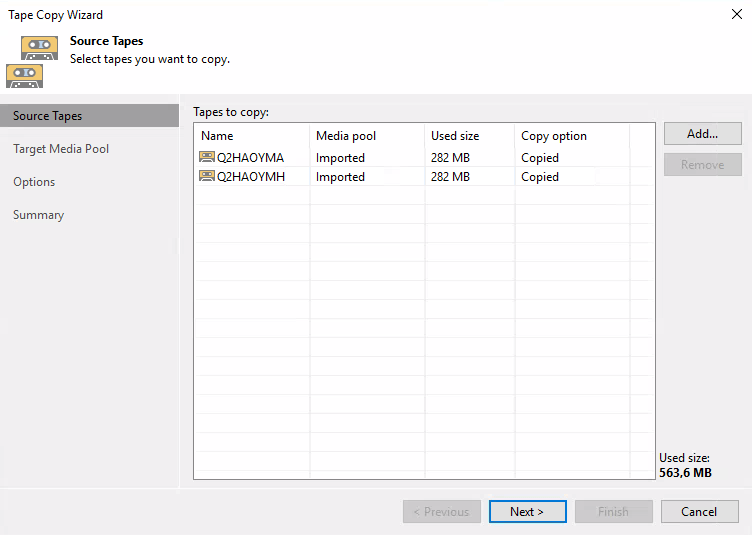This screenshot has height=535, width=752.
Task: Proceed with the Next > button
Action: (528, 512)
